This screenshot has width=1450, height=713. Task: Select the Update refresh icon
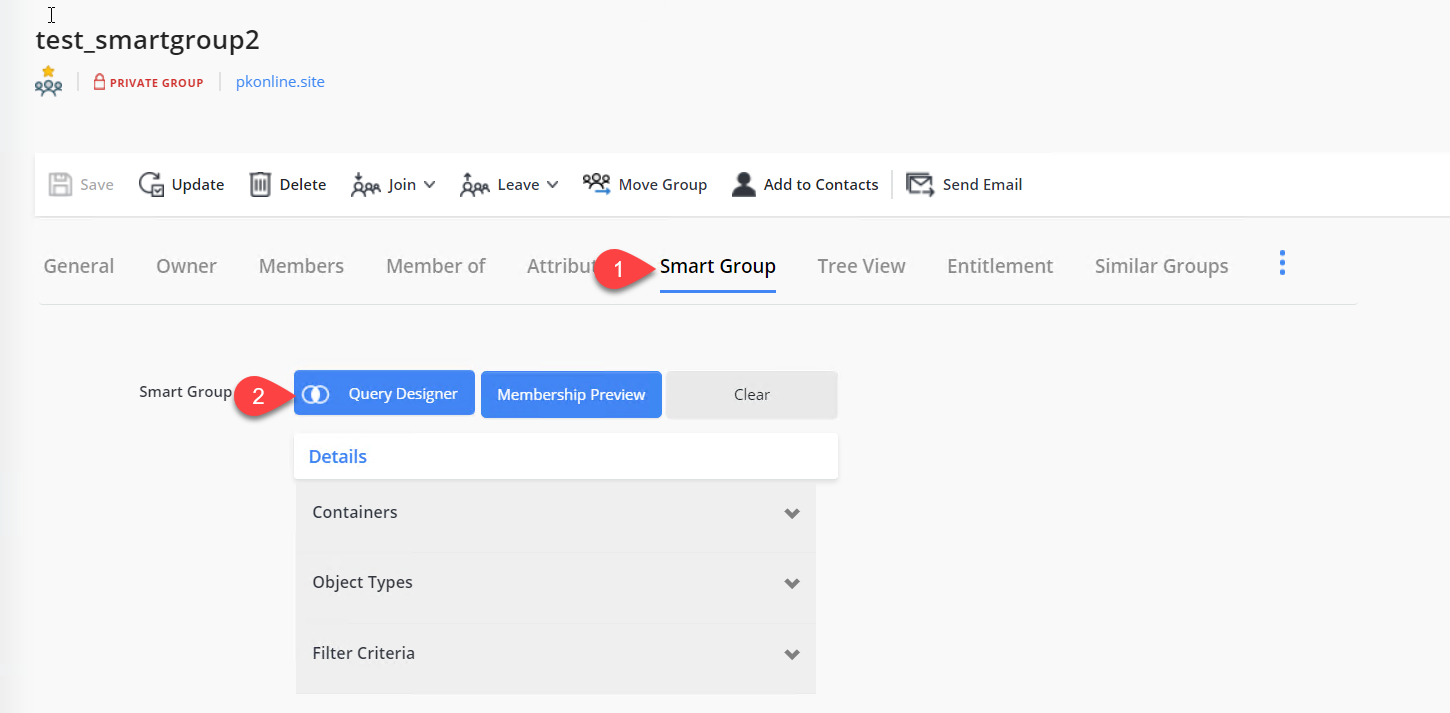pos(150,183)
